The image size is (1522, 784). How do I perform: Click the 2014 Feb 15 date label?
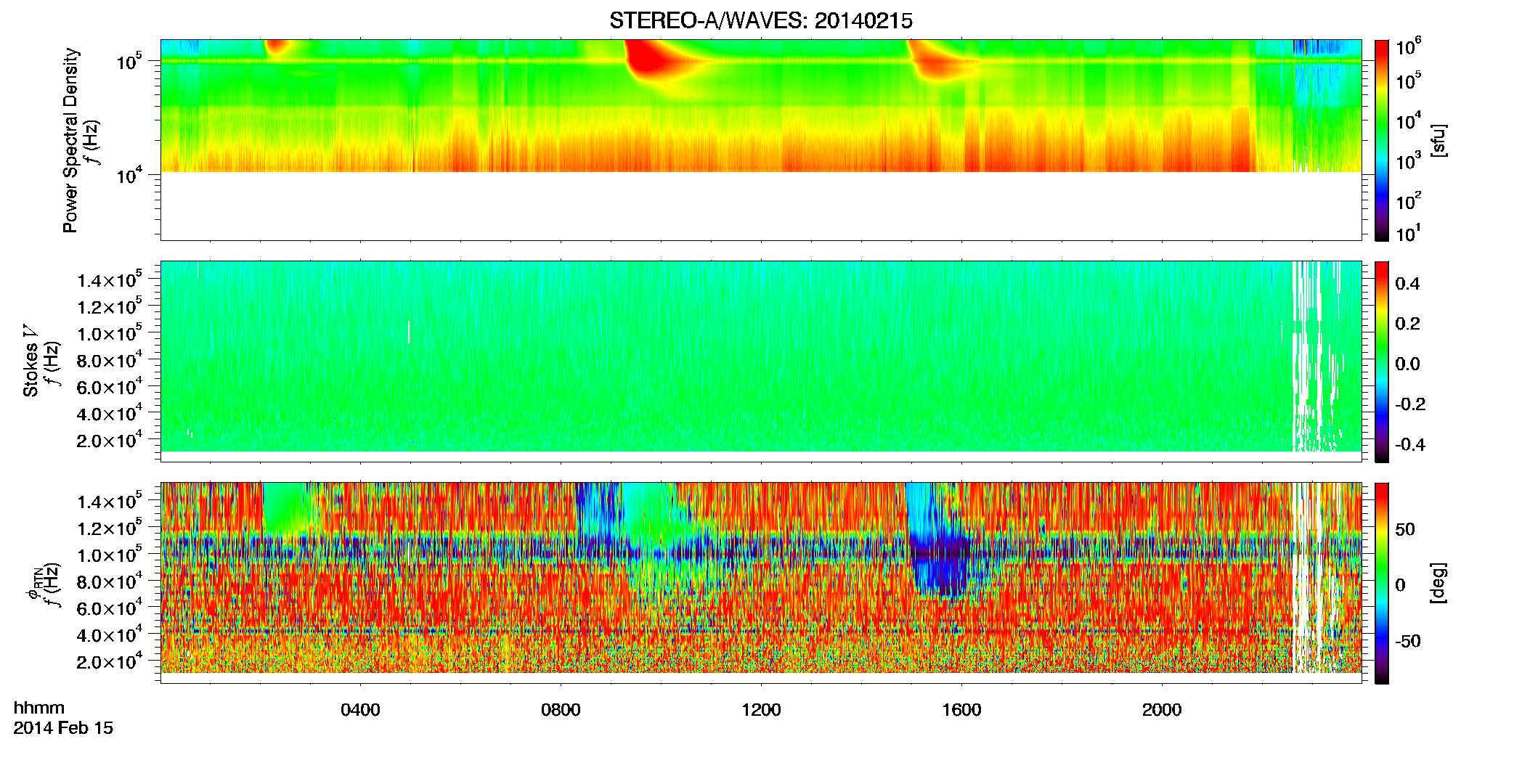coord(63,728)
